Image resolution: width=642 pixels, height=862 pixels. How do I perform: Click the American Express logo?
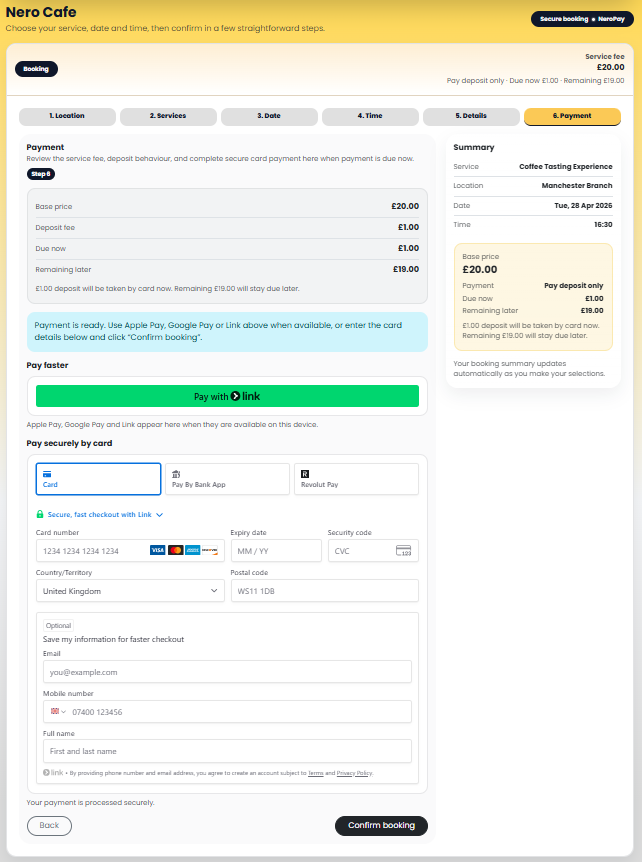tap(192, 551)
